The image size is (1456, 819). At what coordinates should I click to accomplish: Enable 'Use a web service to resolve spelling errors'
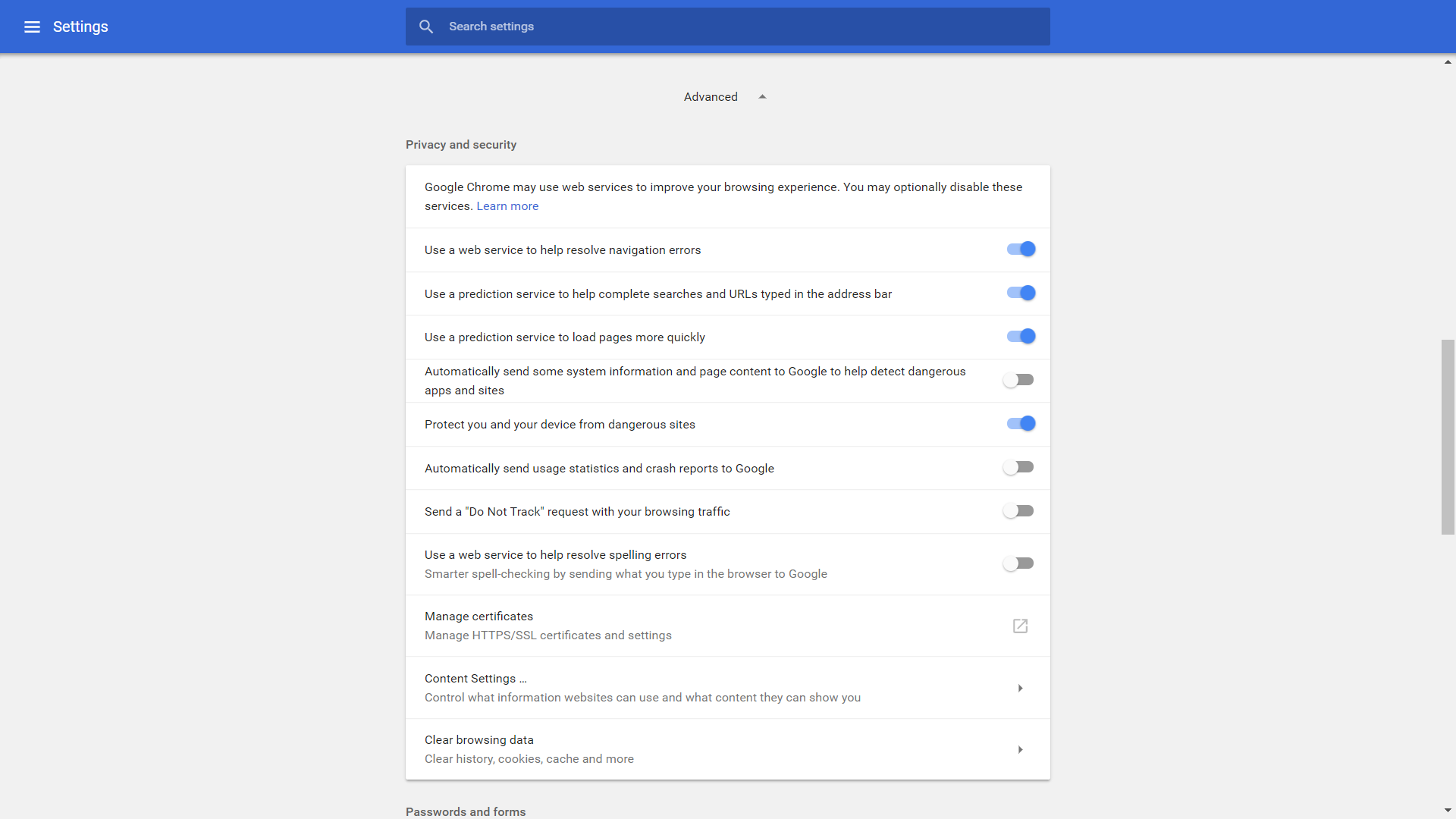(x=1018, y=562)
